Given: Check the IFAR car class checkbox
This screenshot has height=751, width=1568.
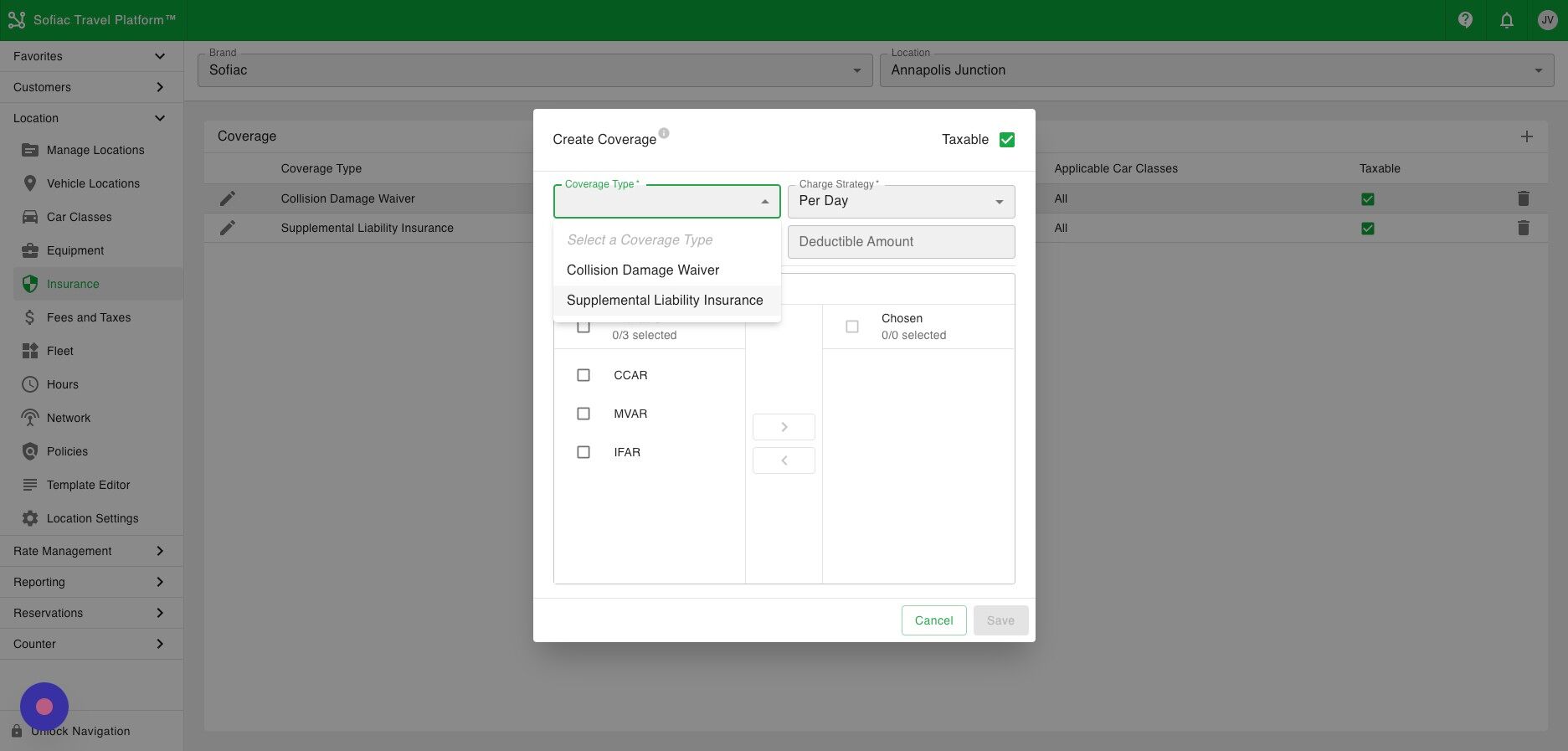Looking at the screenshot, I should click(584, 452).
